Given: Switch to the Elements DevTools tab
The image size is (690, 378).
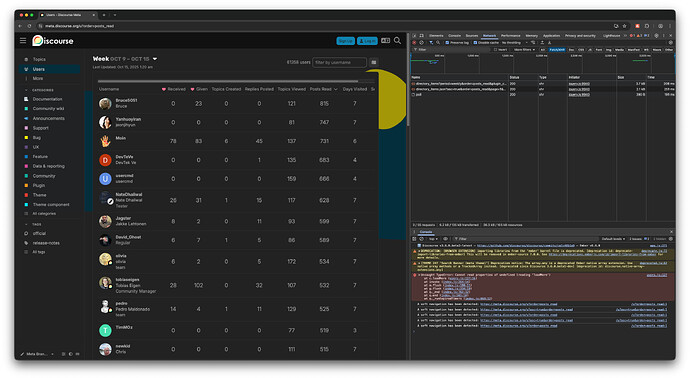Looking at the screenshot, I should 436,36.
